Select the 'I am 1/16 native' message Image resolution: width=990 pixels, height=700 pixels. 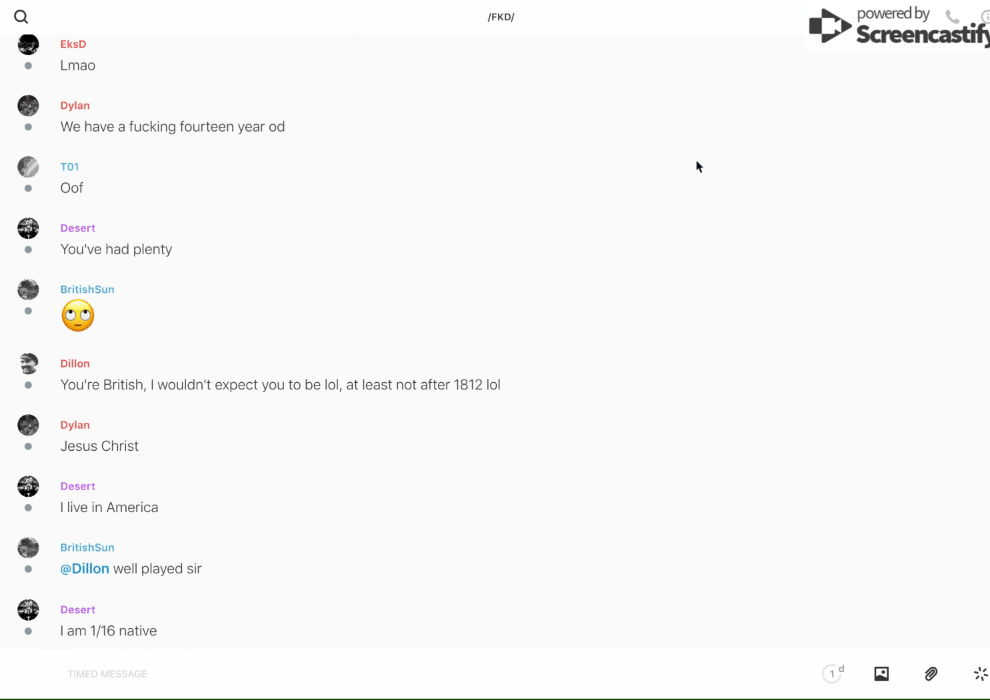[x=108, y=631]
